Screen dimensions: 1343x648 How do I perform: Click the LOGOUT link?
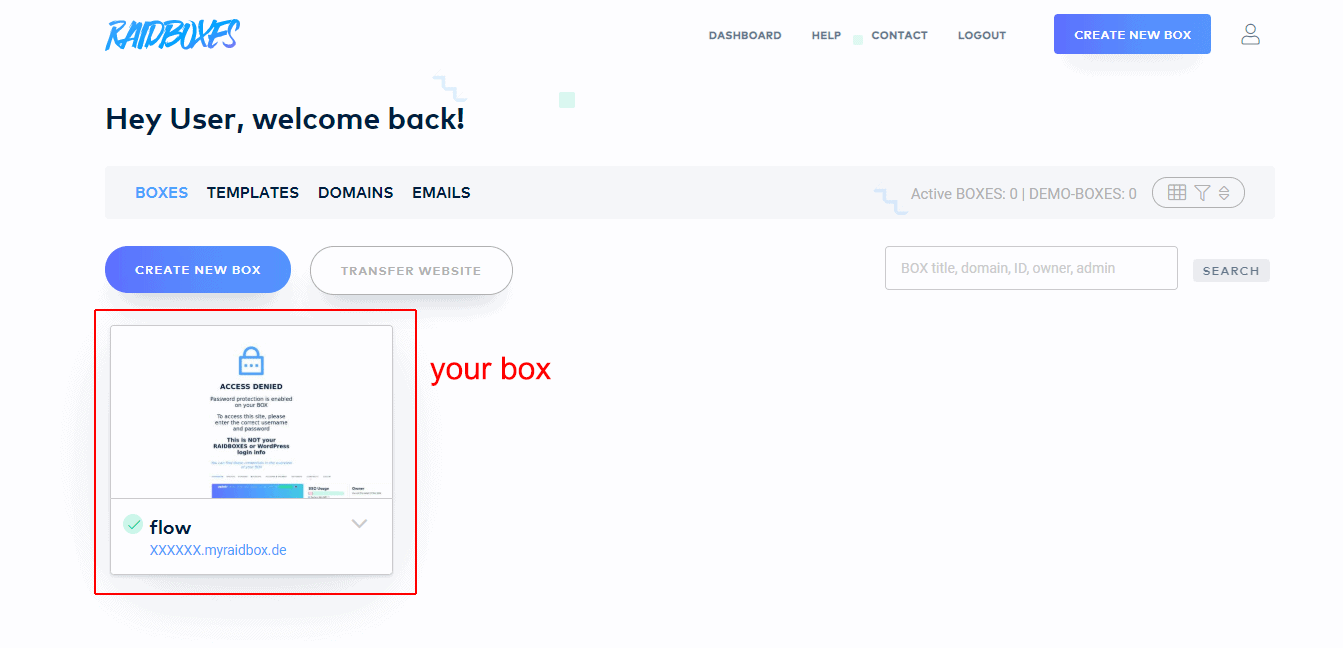pos(981,35)
